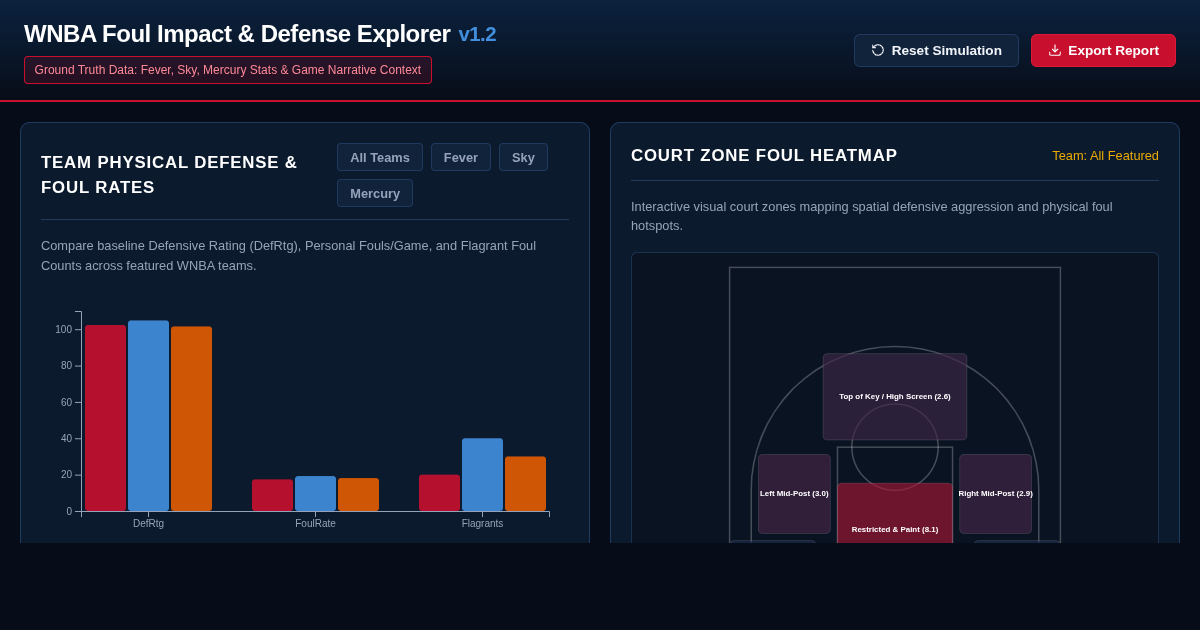
Task: Click the blue FoulRate bar
Action: click(315, 494)
